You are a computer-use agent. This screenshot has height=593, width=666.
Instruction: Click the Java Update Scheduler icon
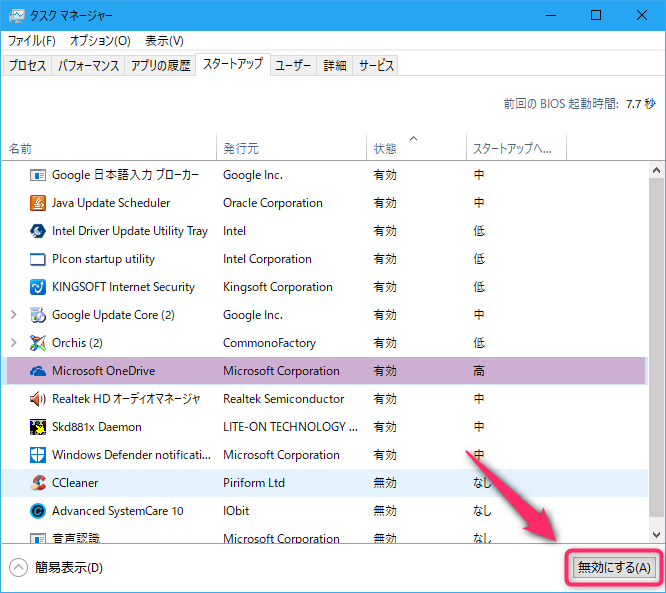38,203
